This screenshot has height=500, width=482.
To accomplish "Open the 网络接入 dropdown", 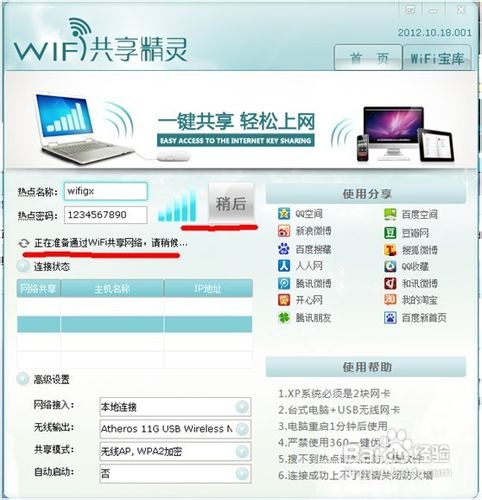I will pos(242,407).
